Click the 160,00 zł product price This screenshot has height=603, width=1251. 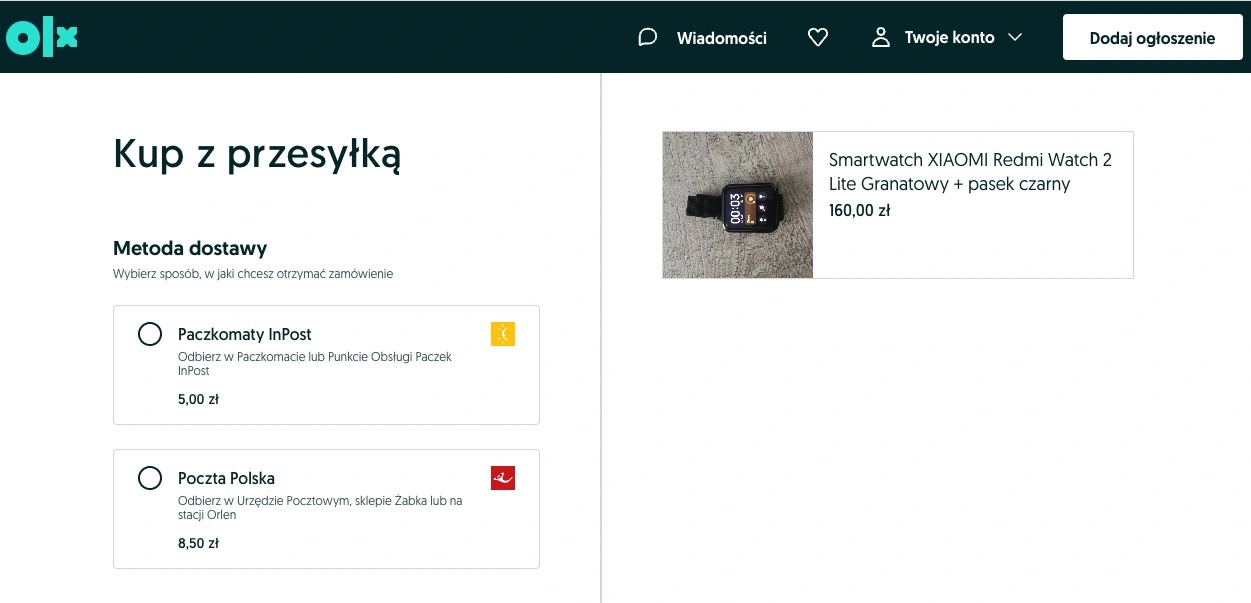[x=859, y=211]
